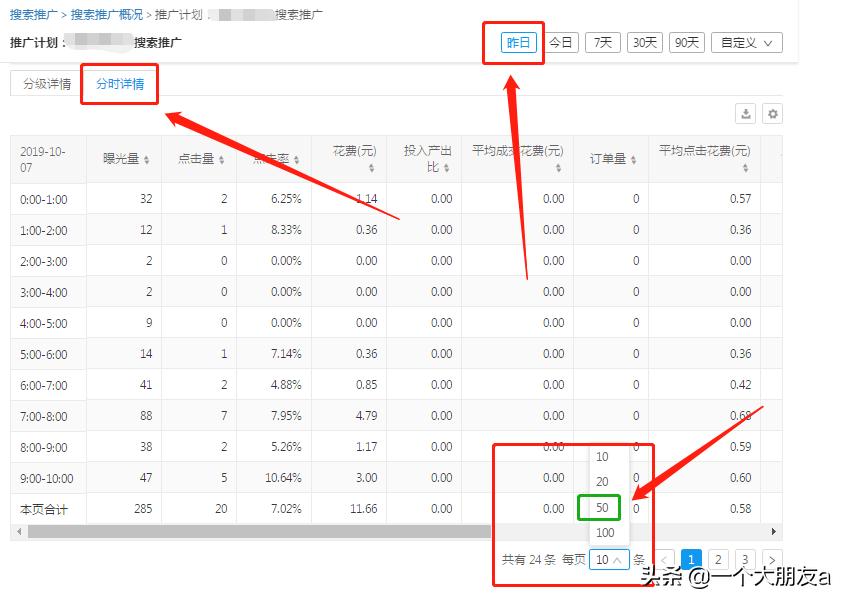Select the 昨日 date filter button
Screen dimensions: 848x604
tap(519, 43)
